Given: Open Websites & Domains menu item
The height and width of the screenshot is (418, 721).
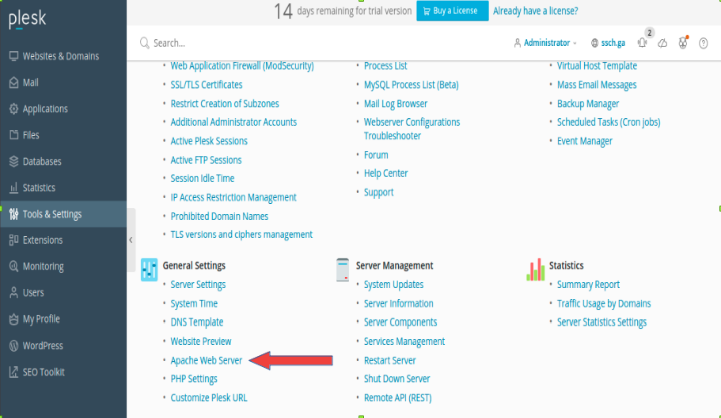Looking at the screenshot, I should pyautogui.click(x=63, y=56).
